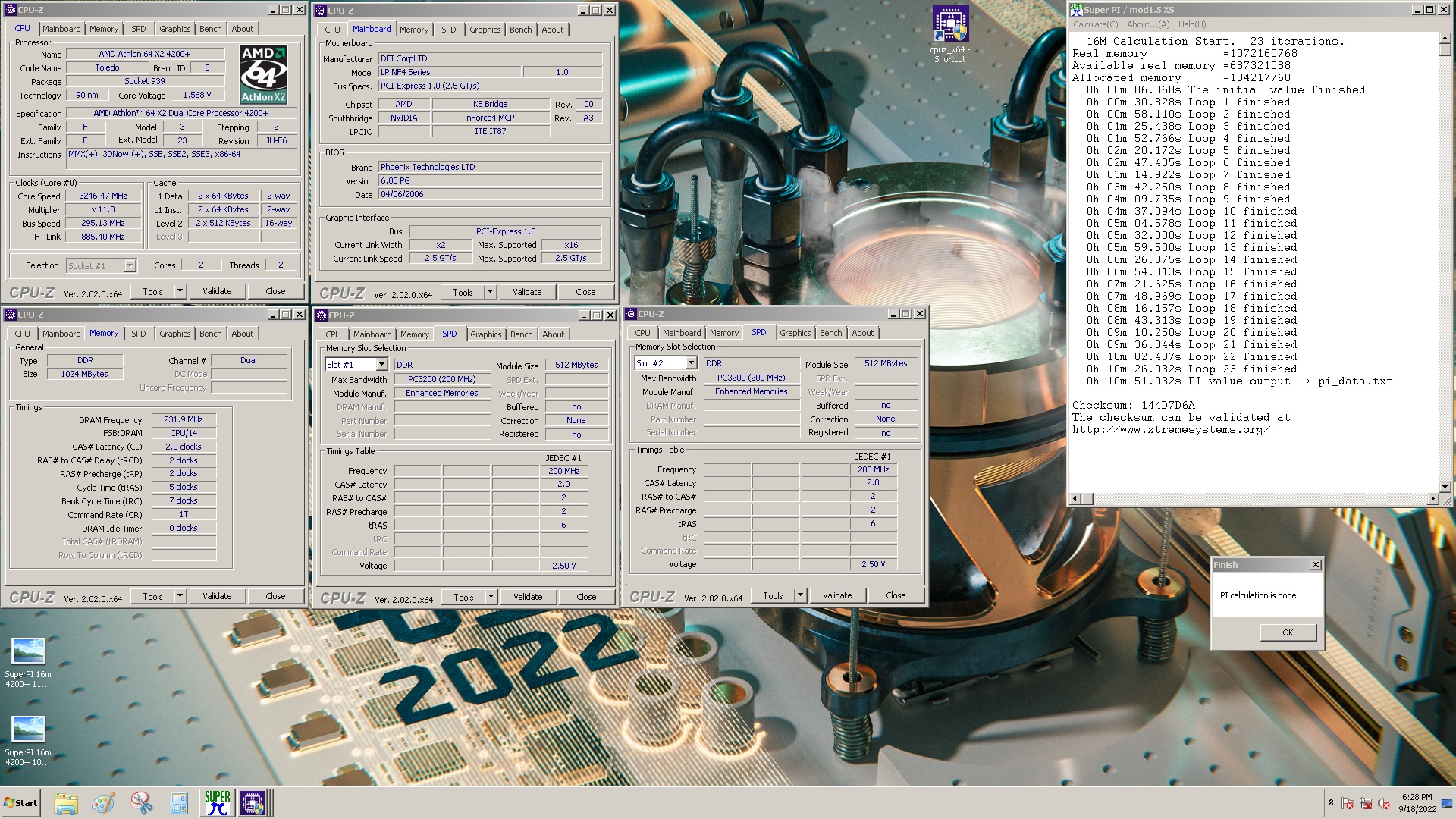This screenshot has width=1456, height=819.
Task: Open the SuperPI 16m 4200+ 10... desktop image
Action: 28,741
